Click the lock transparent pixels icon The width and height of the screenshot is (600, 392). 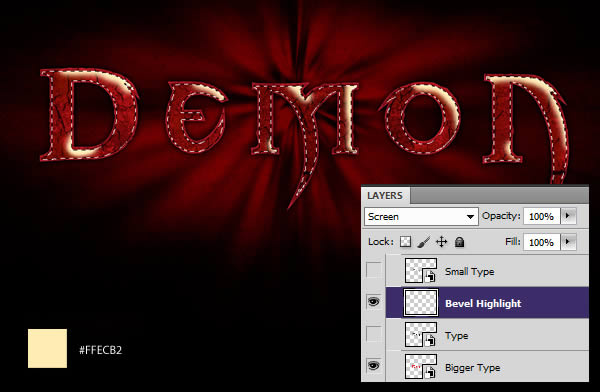[x=406, y=242]
